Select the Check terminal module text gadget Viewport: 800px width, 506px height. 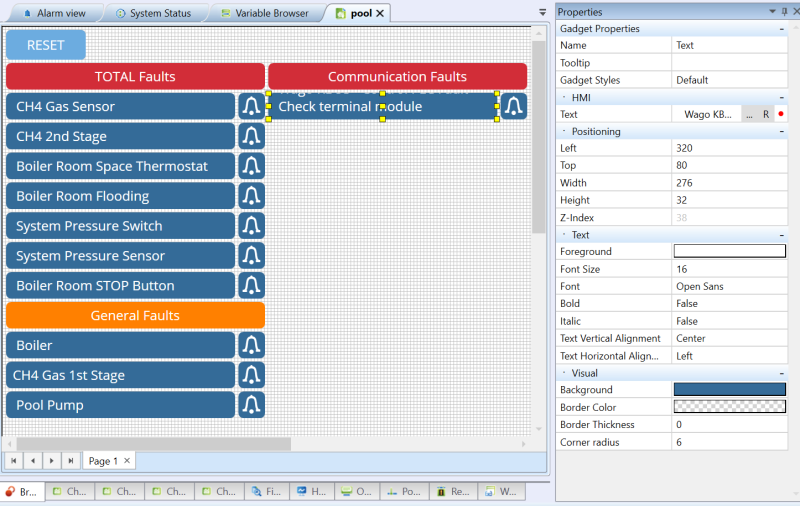382,106
